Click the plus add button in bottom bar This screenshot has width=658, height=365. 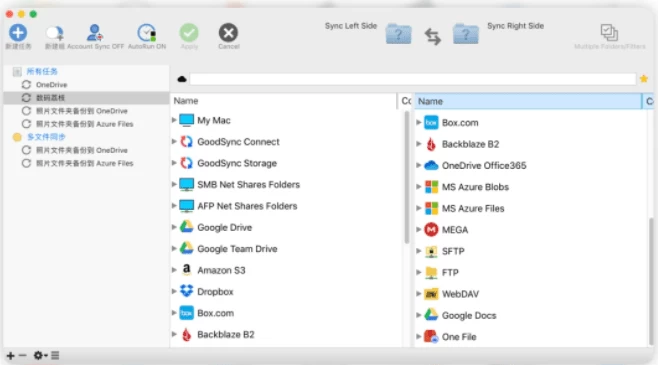point(10,356)
